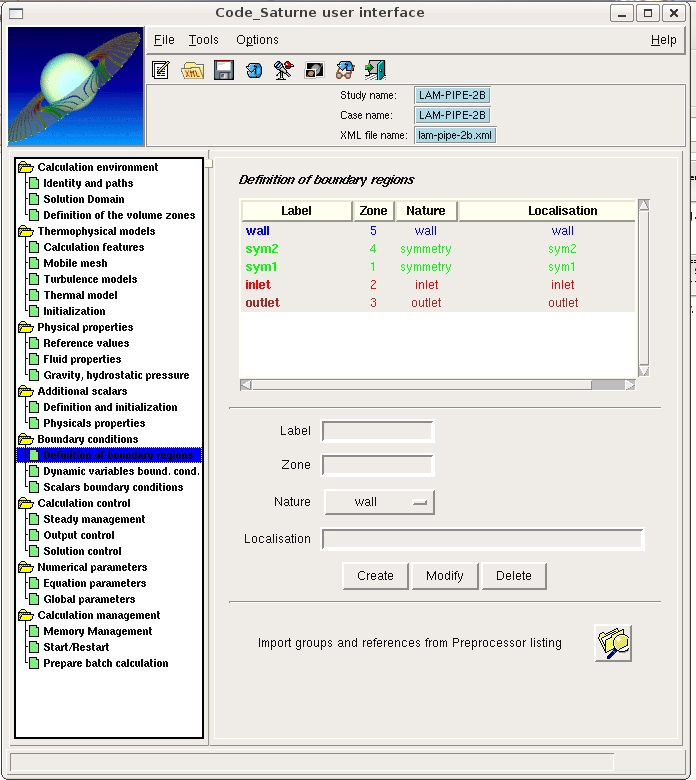The width and height of the screenshot is (696, 780).
Task: Collapse the Calculation management folder
Action: click(x=25, y=615)
